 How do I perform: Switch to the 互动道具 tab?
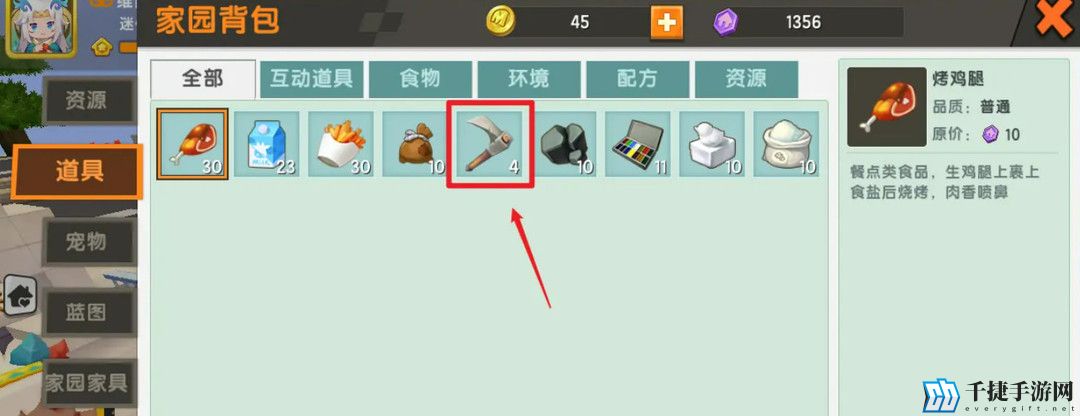(x=311, y=79)
